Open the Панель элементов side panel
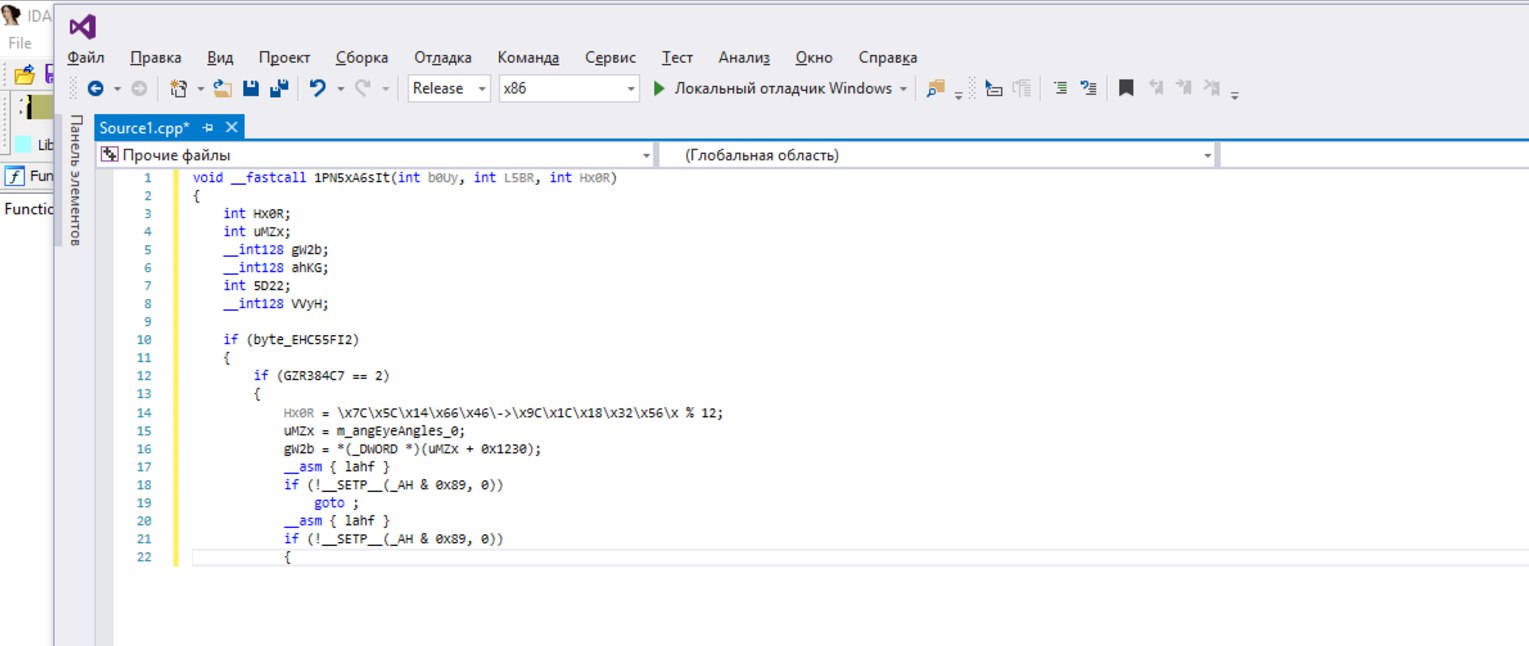The height and width of the screenshot is (646, 1529). pyautogui.click(x=74, y=180)
